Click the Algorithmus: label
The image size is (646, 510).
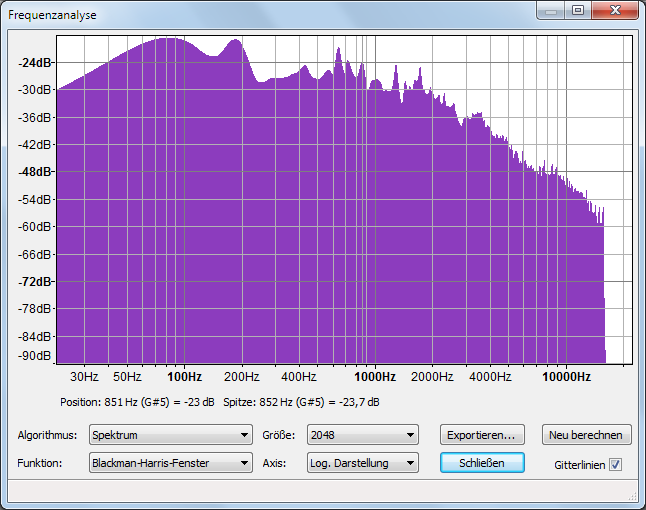click(x=47, y=435)
